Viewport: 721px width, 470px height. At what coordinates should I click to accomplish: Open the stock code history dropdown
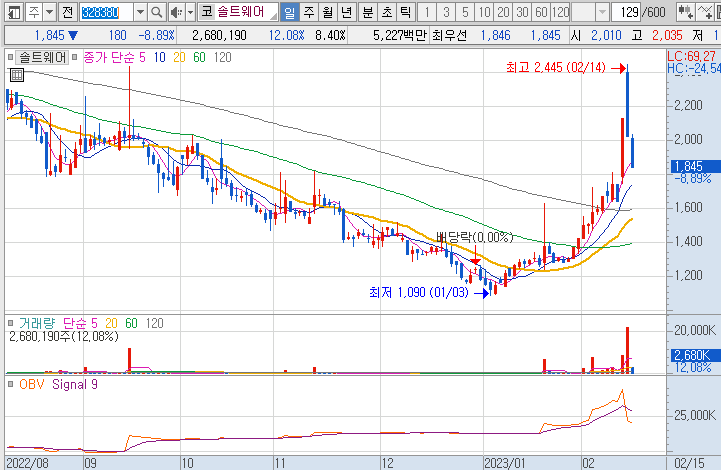141,12
